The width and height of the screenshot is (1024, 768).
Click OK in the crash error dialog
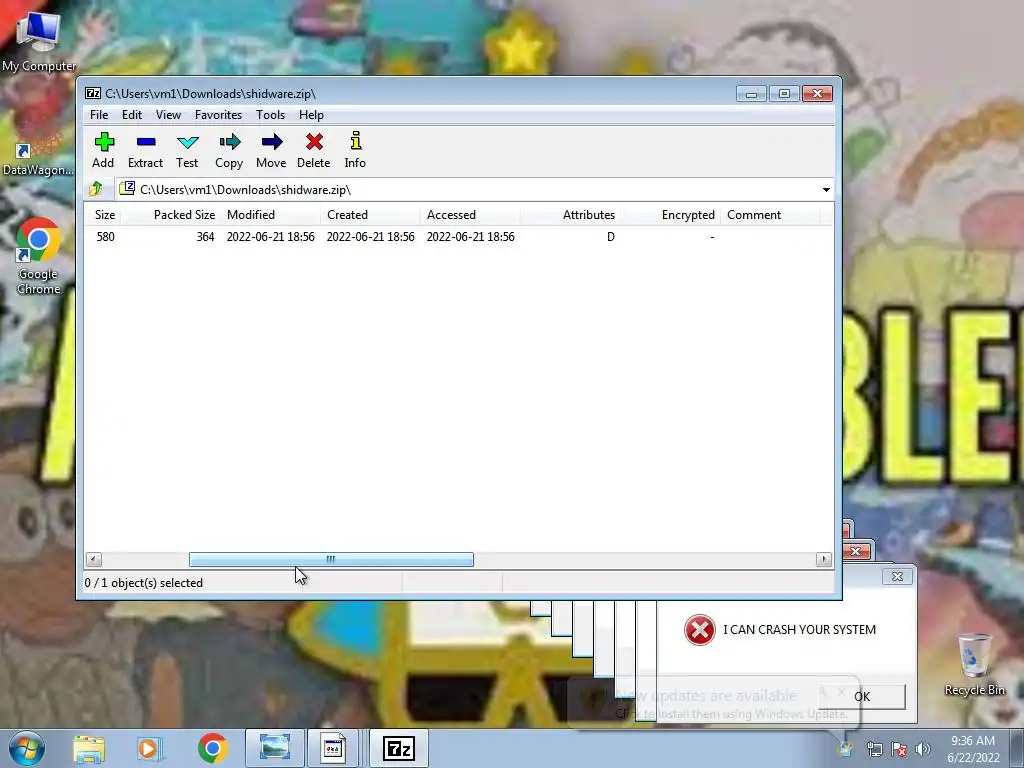[x=862, y=697]
